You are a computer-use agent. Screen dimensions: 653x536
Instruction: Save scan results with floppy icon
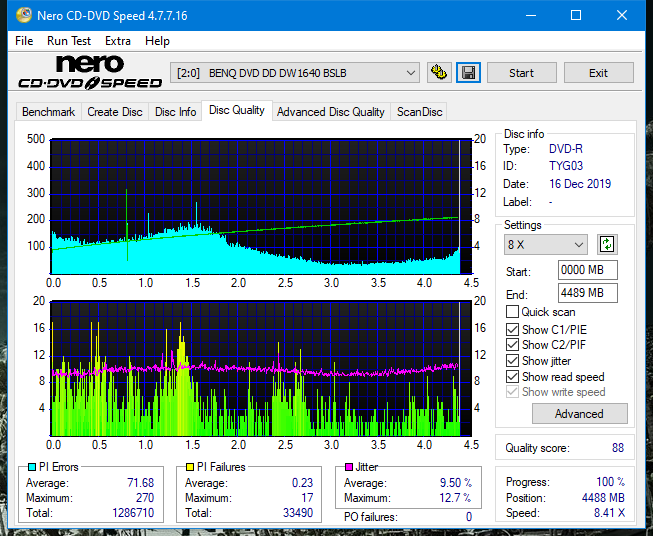click(469, 73)
